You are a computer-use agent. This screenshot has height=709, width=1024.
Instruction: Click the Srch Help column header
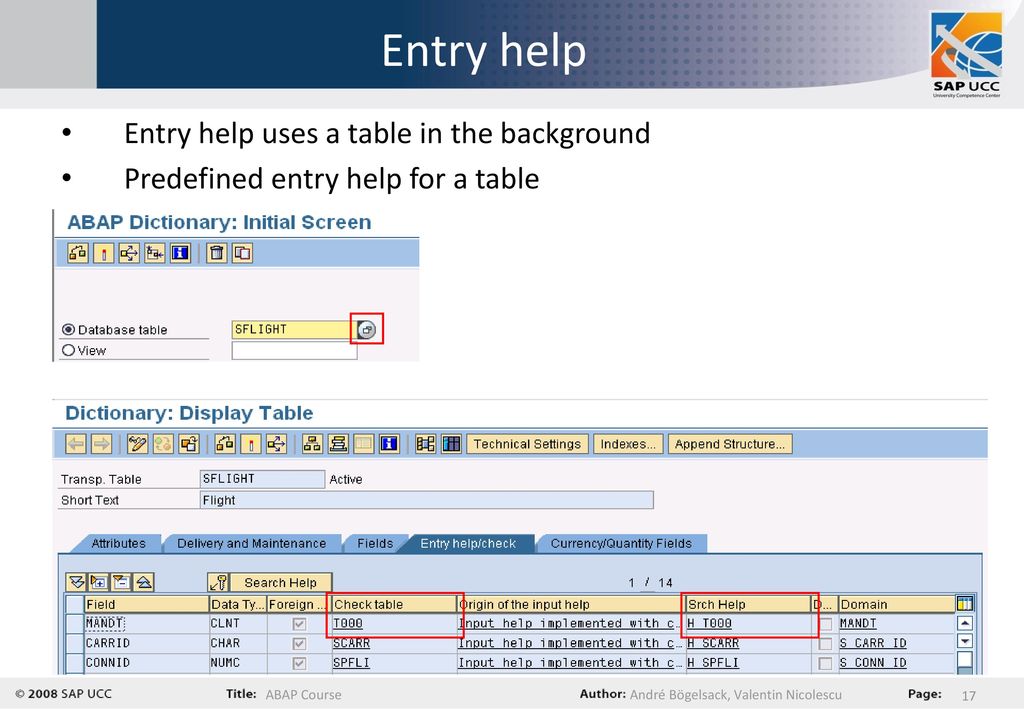click(747, 605)
